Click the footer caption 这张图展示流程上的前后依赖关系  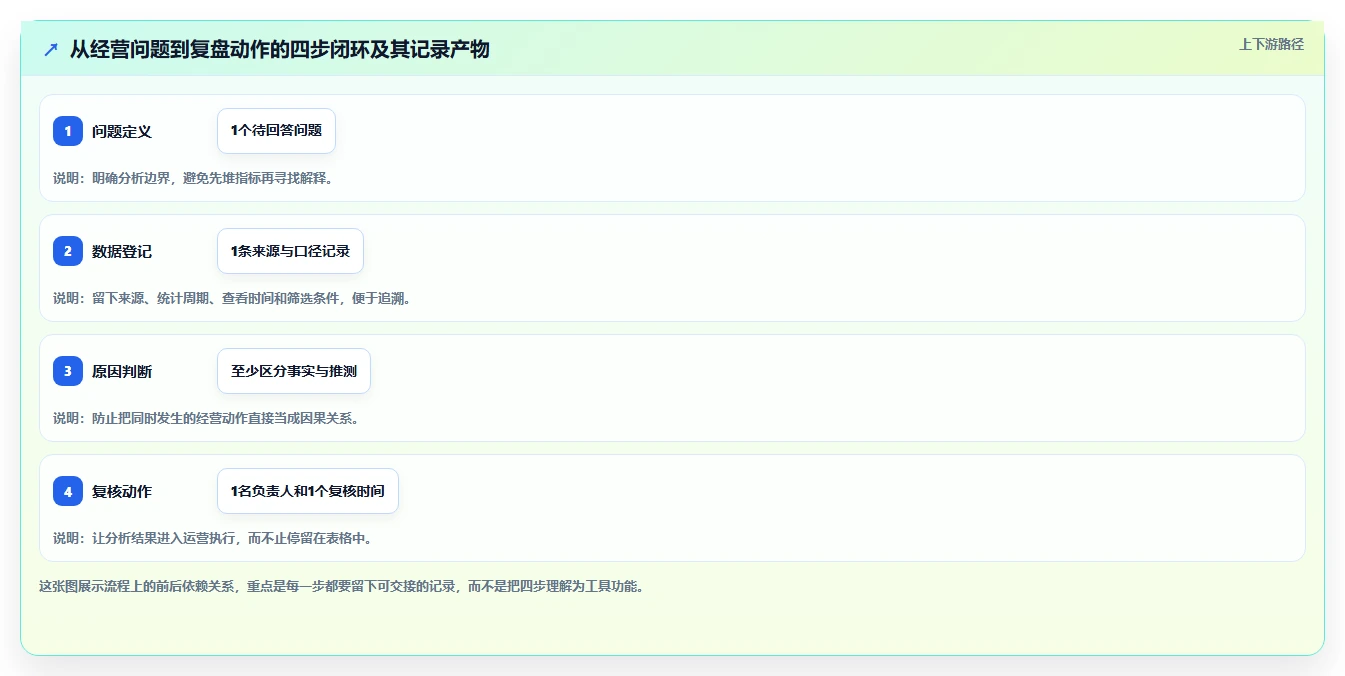[x=342, y=586]
